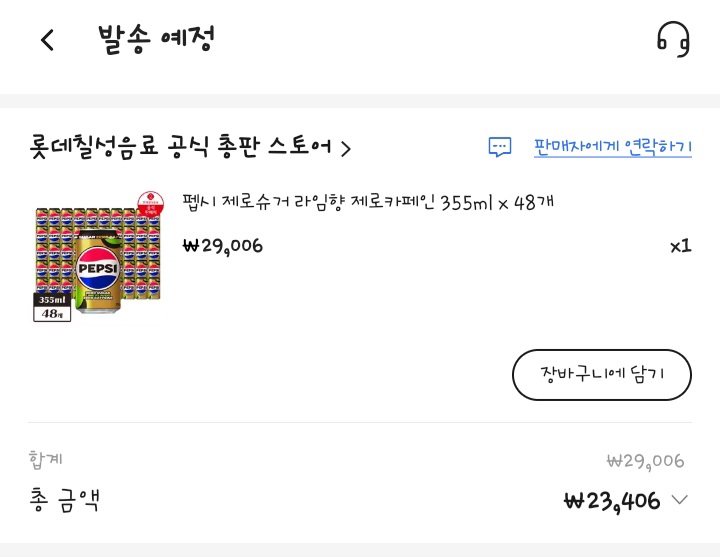
Task: Open 롯데칠성음료 공식 총판 스토어 page
Action: pos(180,146)
